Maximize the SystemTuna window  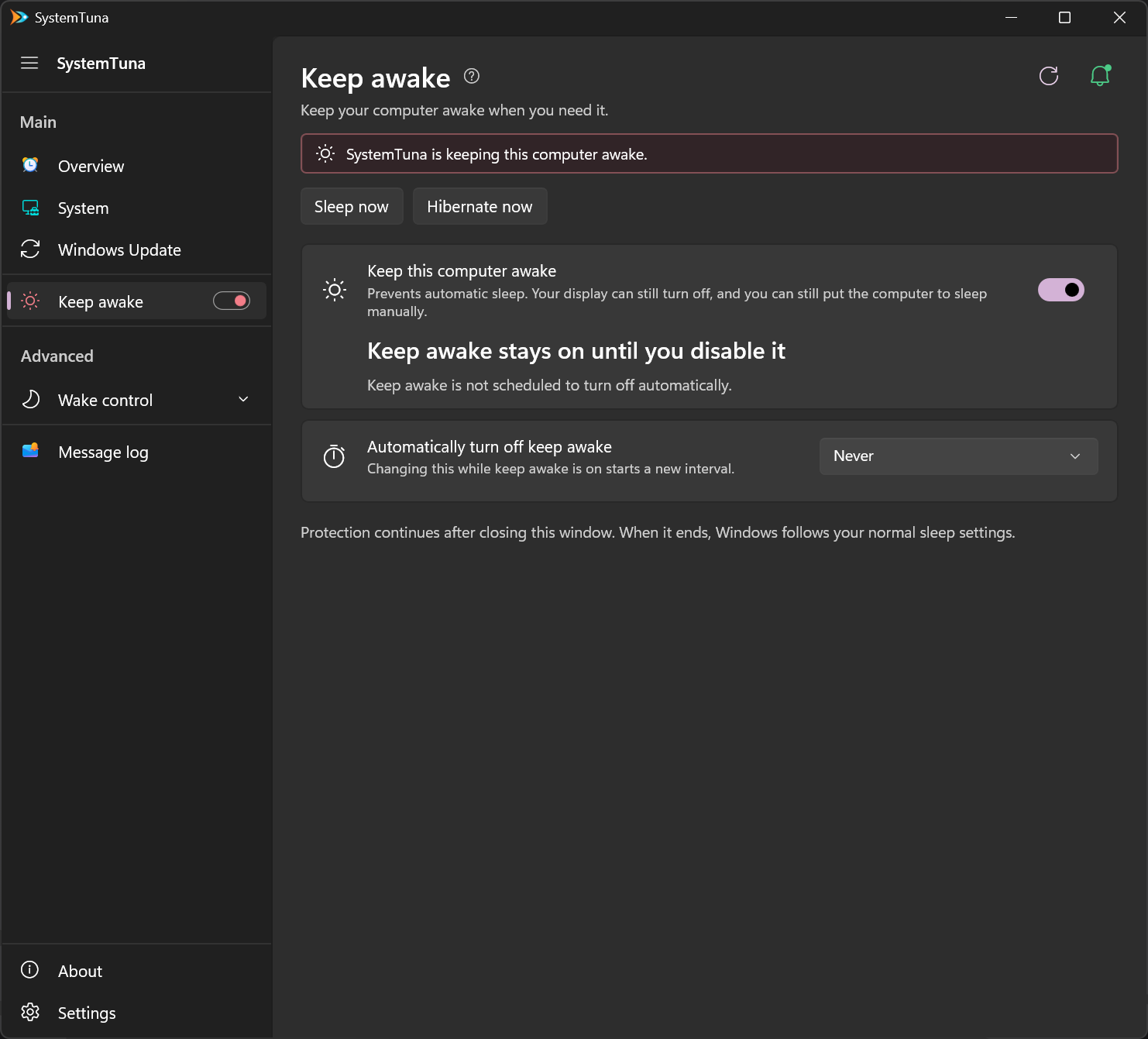(1064, 17)
